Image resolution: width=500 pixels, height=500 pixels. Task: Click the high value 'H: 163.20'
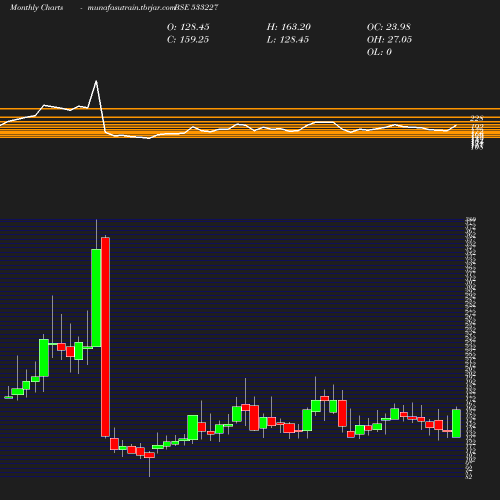[x=289, y=27]
